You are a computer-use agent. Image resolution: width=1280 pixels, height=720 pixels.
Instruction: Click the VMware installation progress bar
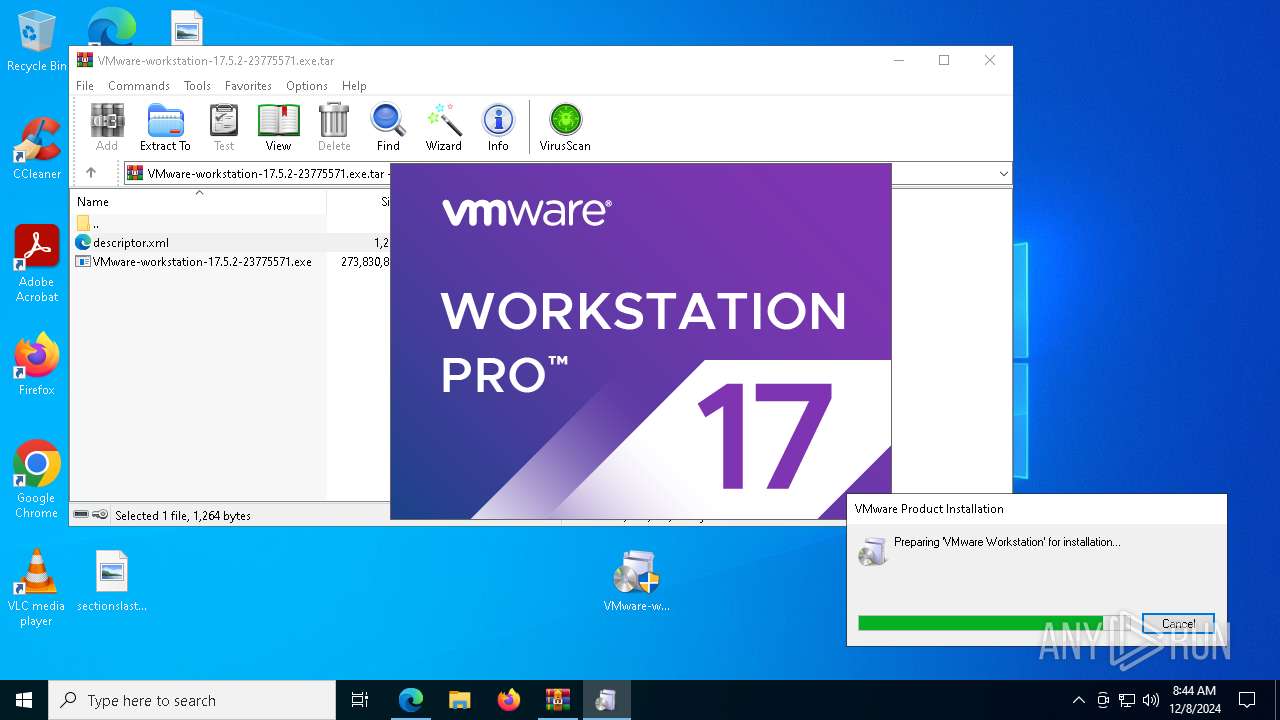(x=993, y=623)
